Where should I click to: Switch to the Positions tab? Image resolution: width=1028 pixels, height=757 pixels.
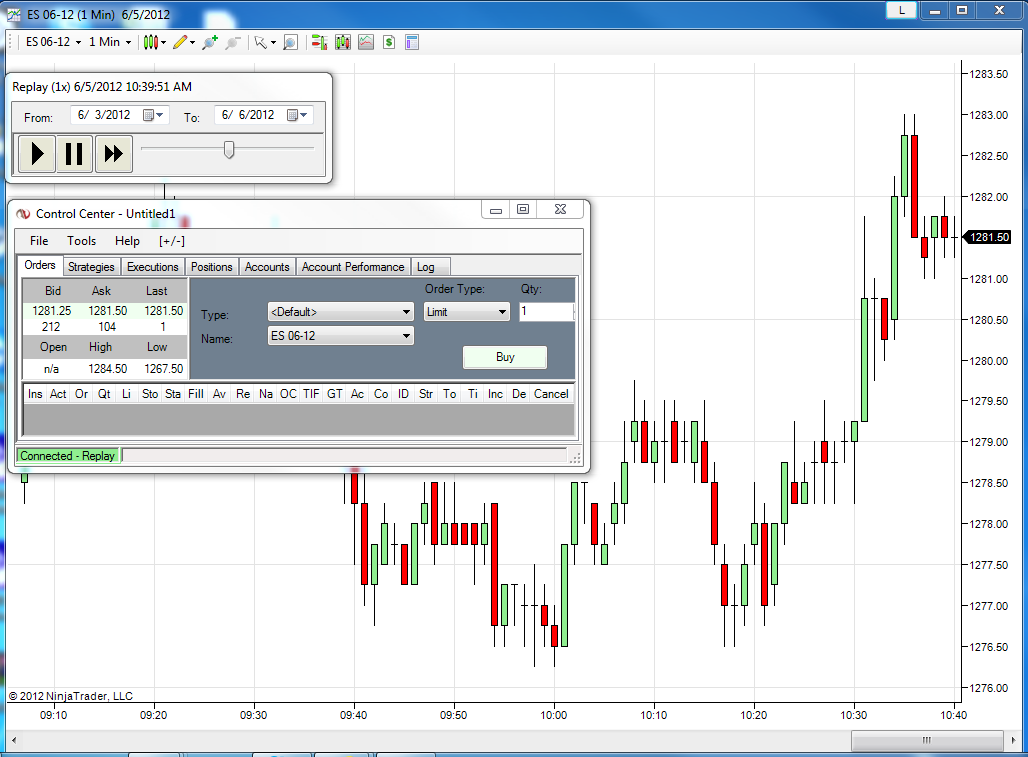[211, 267]
